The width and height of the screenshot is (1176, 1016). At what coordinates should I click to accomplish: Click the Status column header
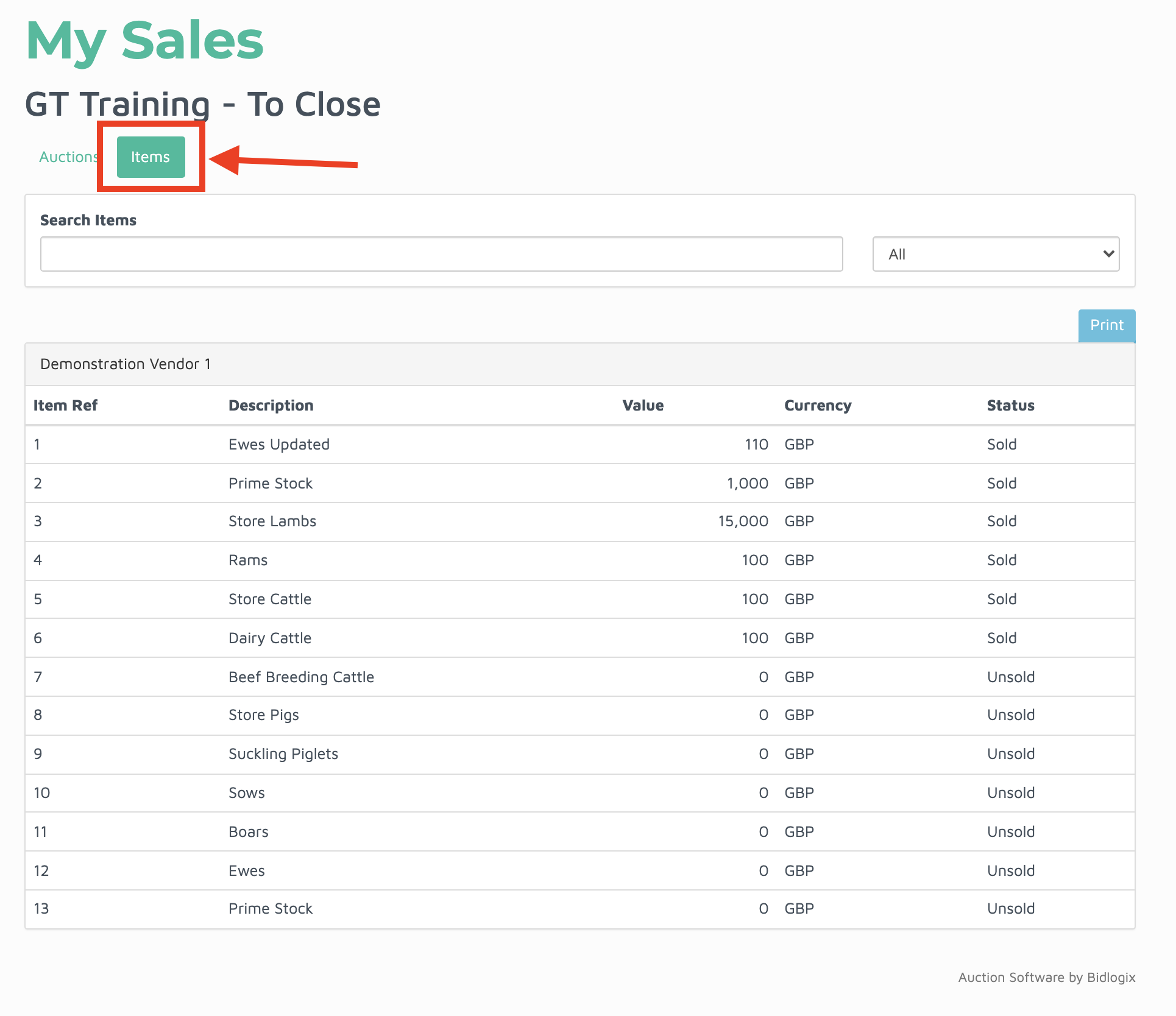coord(1010,406)
